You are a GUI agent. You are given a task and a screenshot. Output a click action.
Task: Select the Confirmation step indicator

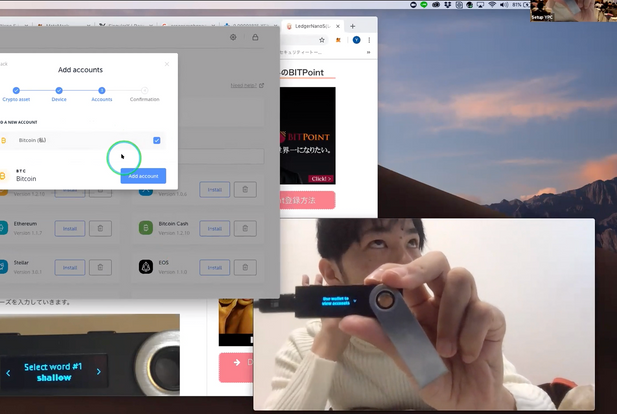(144, 94)
